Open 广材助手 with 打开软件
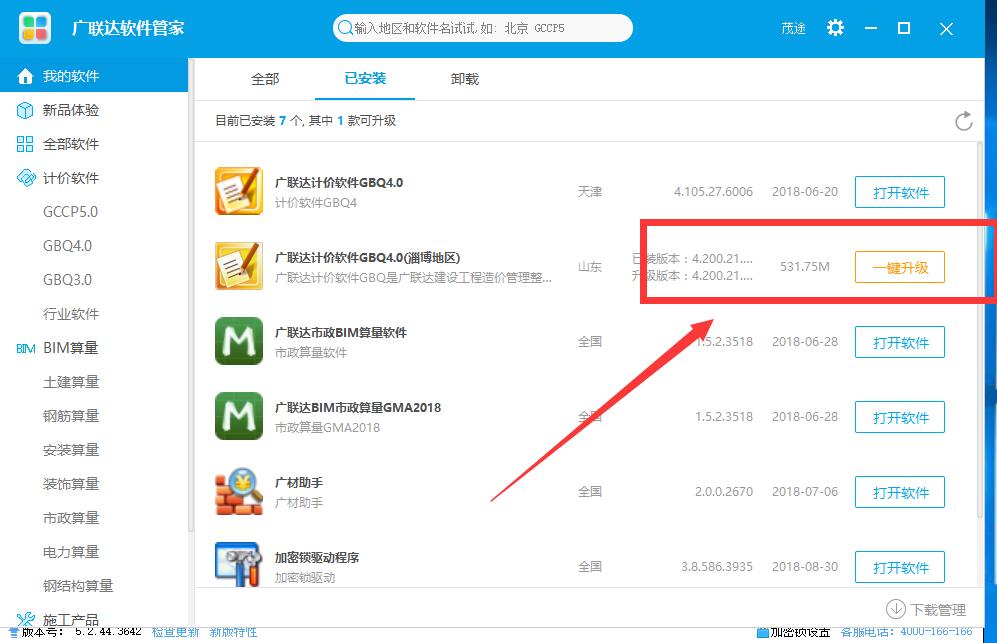997x643 pixels. 900,492
